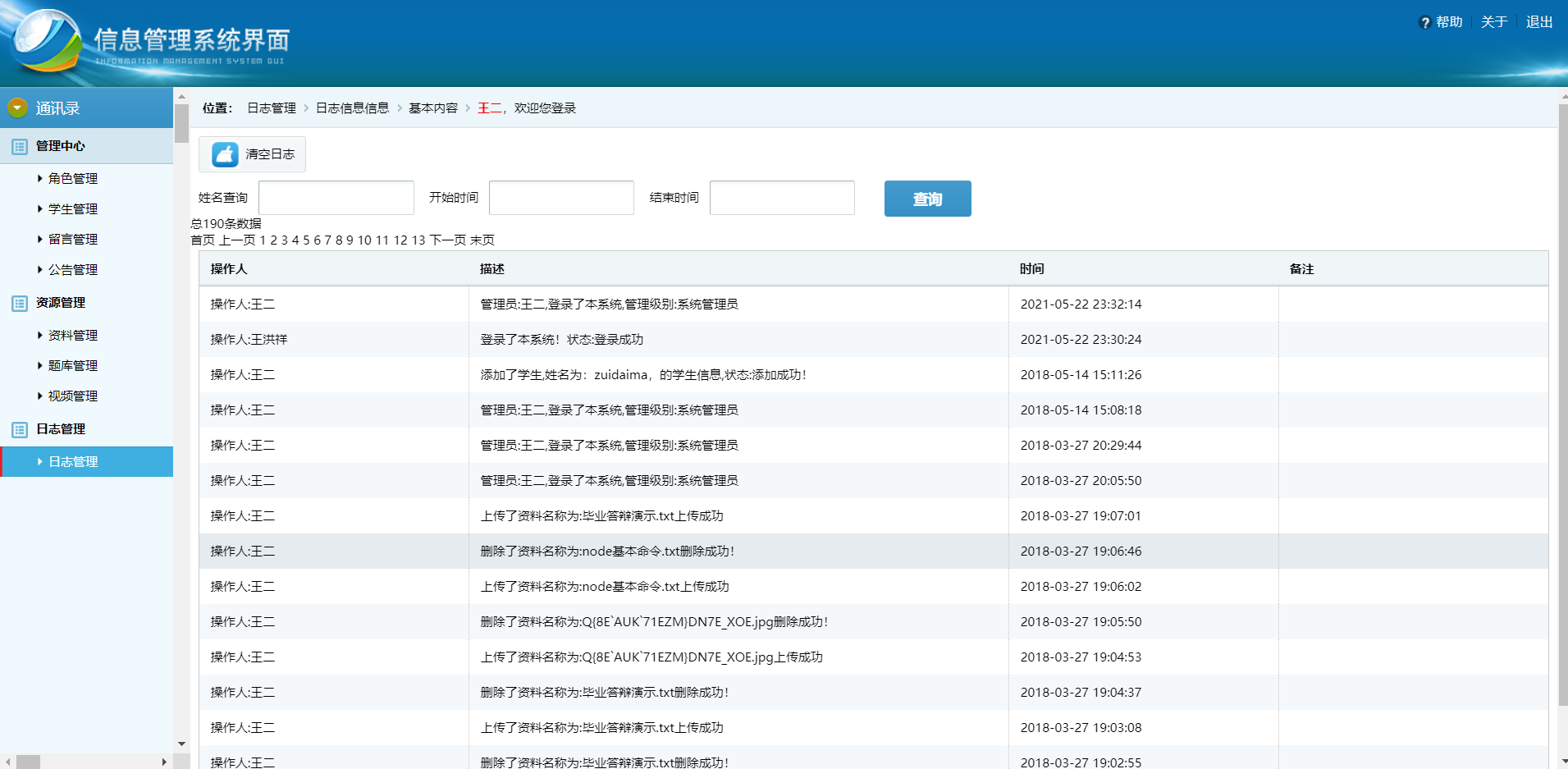The image size is (1568, 769).
Task: Click the 信息管理系统界面 logo
Action: pyautogui.click(x=148, y=43)
